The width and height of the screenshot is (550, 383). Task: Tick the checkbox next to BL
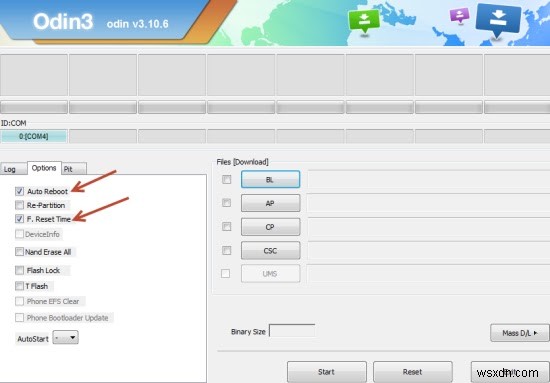tap(227, 180)
